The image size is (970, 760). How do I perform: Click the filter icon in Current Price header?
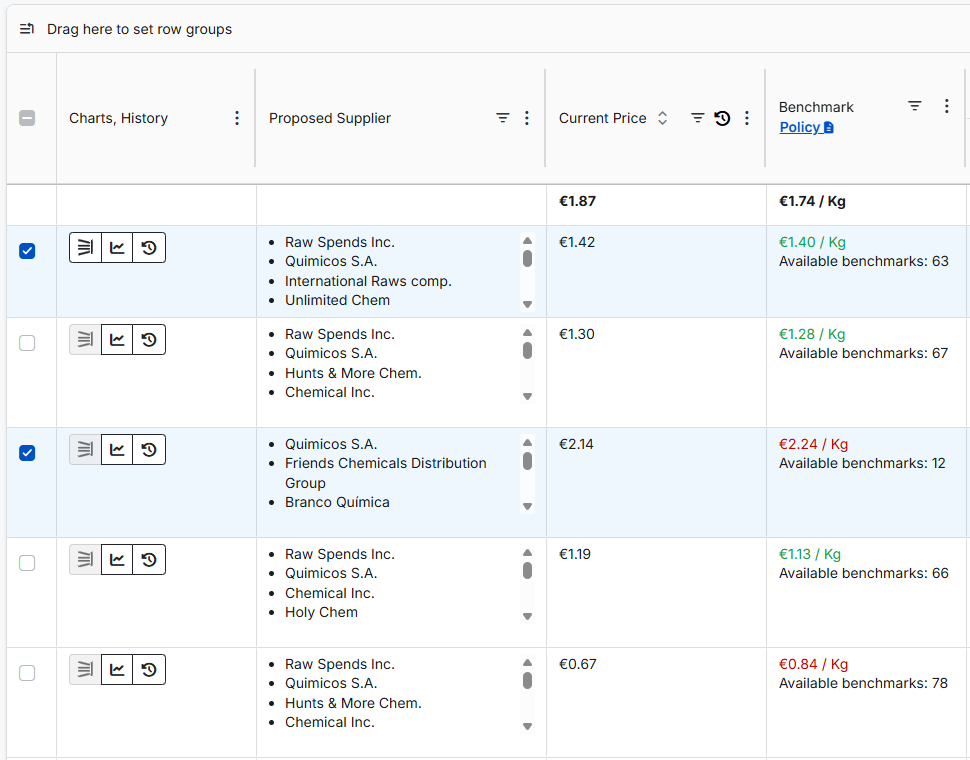pos(697,118)
